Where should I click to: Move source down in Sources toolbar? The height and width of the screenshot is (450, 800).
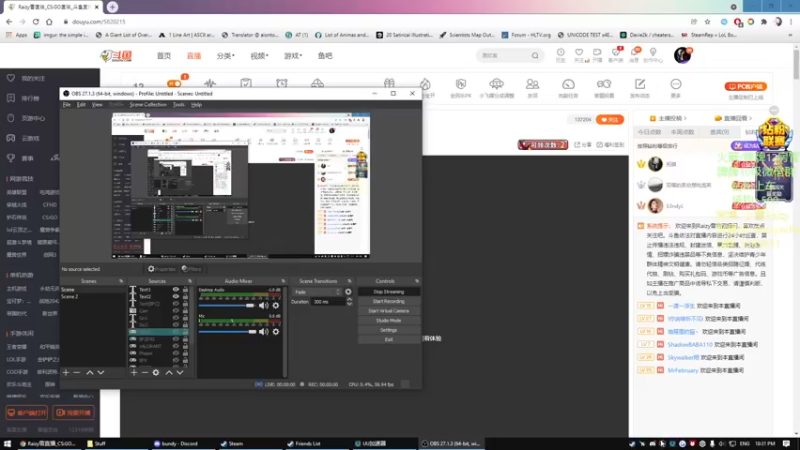pyautogui.click(x=180, y=372)
